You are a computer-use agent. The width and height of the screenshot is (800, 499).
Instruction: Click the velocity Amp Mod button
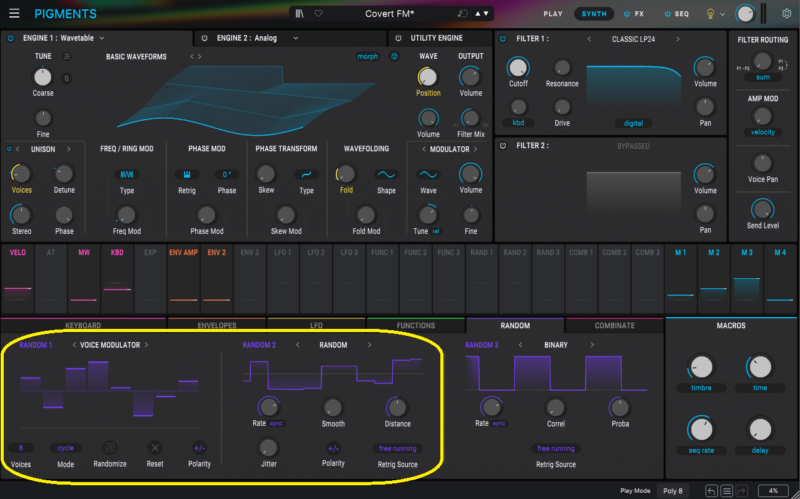(763, 132)
